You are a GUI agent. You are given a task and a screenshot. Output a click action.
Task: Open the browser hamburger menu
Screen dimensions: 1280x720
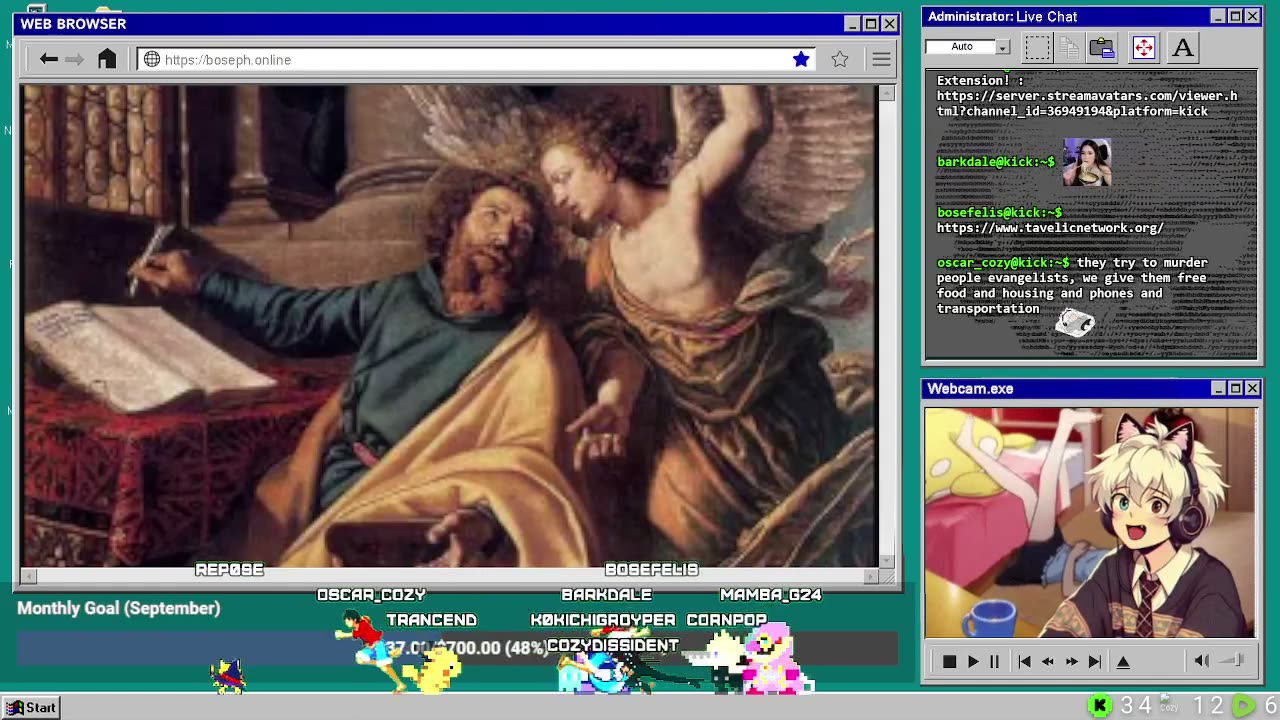(881, 60)
